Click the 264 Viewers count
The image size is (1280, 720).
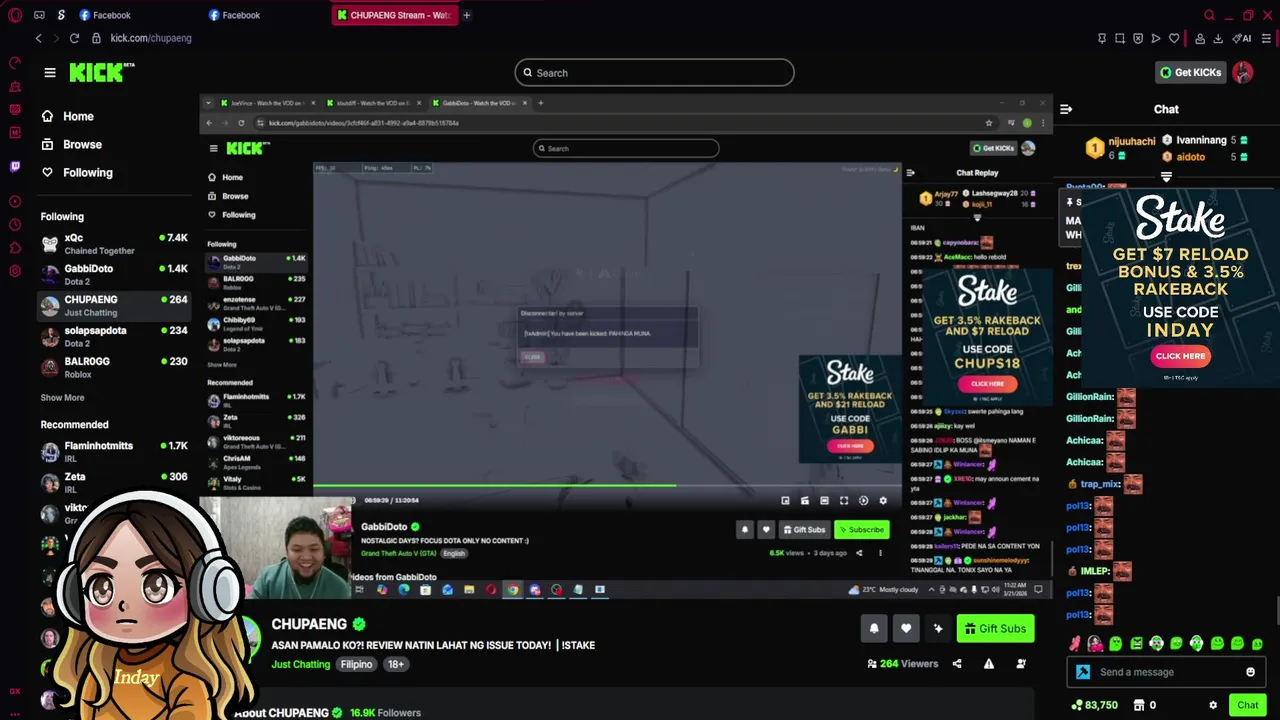(902, 663)
